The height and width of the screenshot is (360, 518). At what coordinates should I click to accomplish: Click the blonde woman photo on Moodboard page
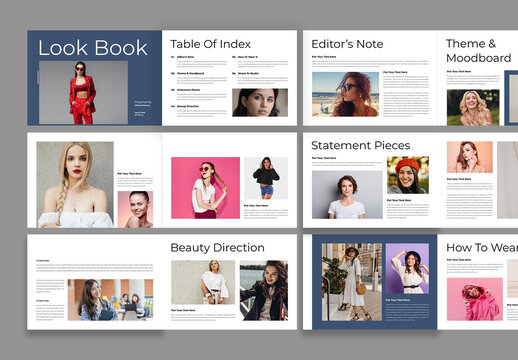click(473, 107)
